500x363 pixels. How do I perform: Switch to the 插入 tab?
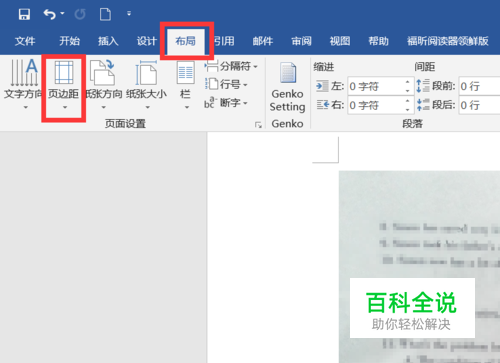point(108,41)
